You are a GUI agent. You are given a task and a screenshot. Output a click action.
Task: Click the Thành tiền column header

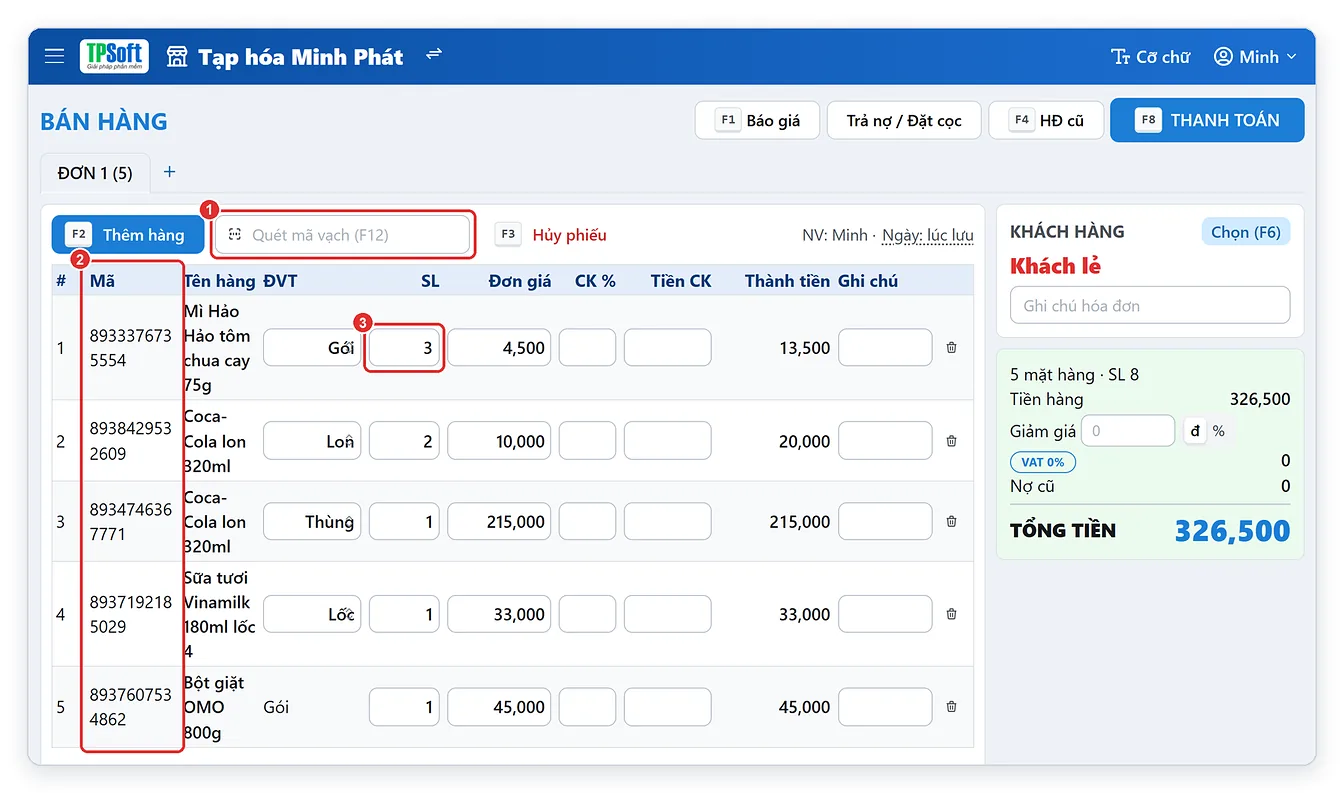(x=787, y=281)
